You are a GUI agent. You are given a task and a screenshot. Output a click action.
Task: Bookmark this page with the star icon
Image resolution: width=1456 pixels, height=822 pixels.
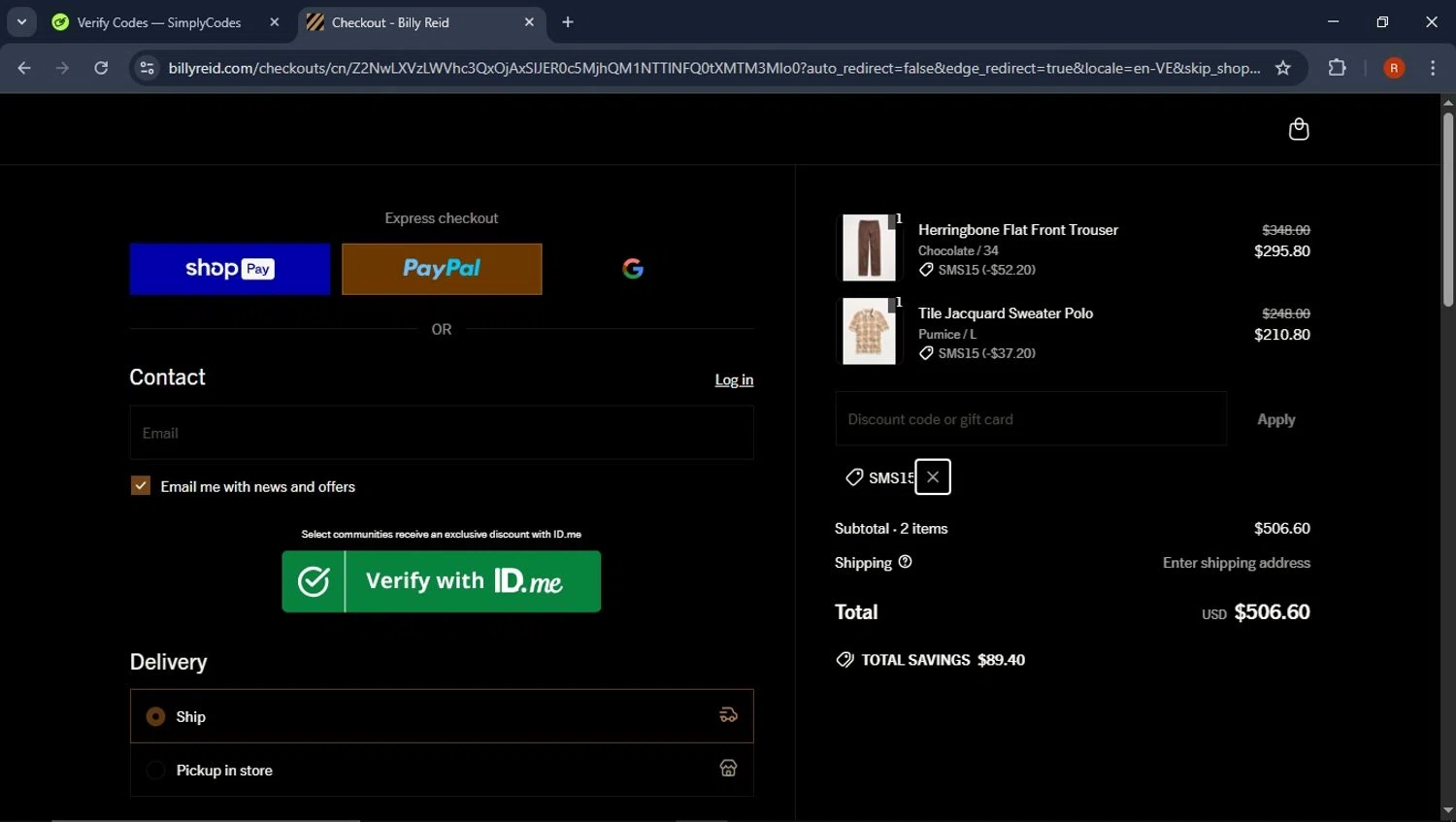click(x=1282, y=68)
